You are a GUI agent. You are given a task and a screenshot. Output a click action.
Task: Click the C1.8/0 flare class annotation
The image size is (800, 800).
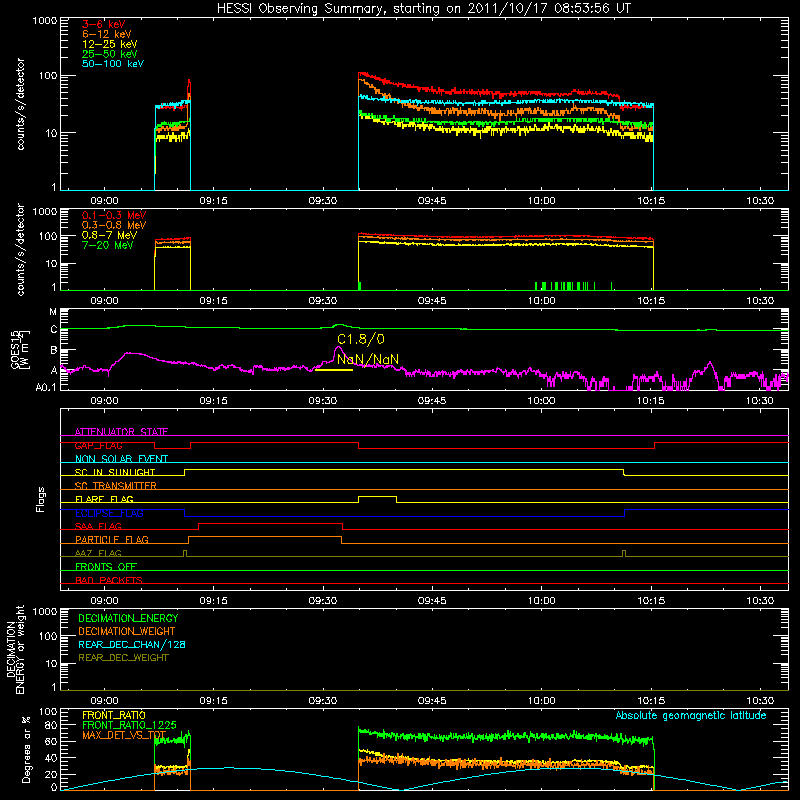pyautogui.click(x=361, y=339)
